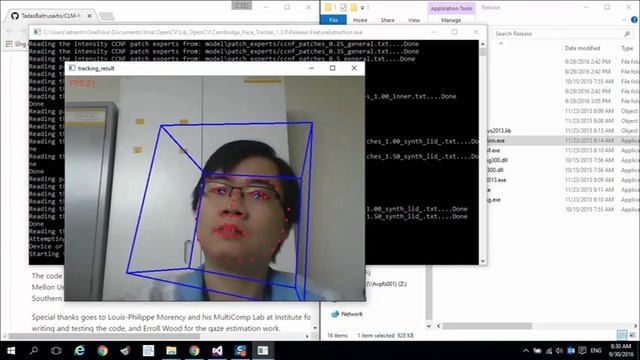Click sort arrow above Name column
The height and width of the screenshot is (360, 640).
pyautogui.click(x=501, y=43)
